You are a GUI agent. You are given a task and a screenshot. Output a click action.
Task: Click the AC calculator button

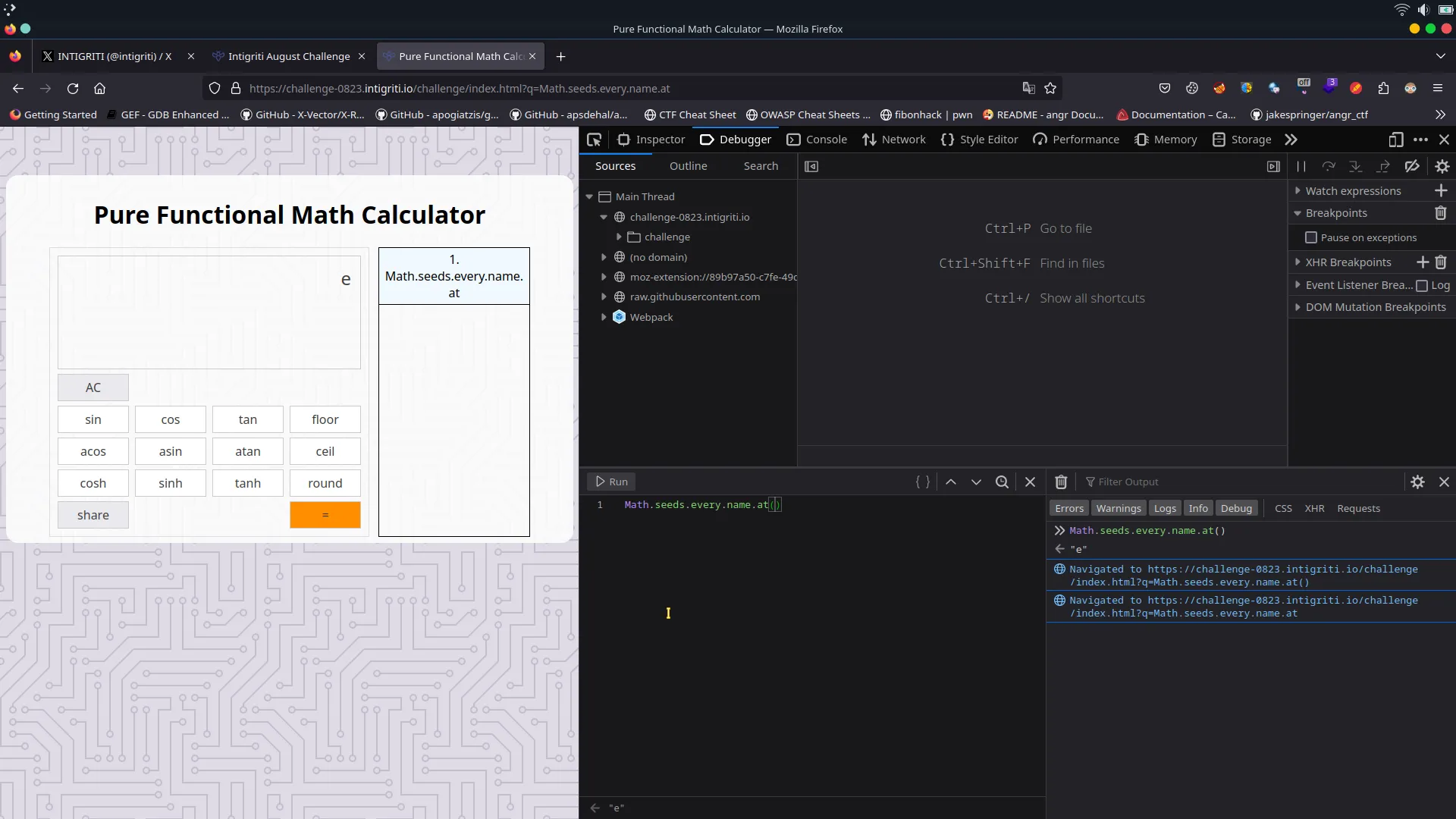point(93,388)
